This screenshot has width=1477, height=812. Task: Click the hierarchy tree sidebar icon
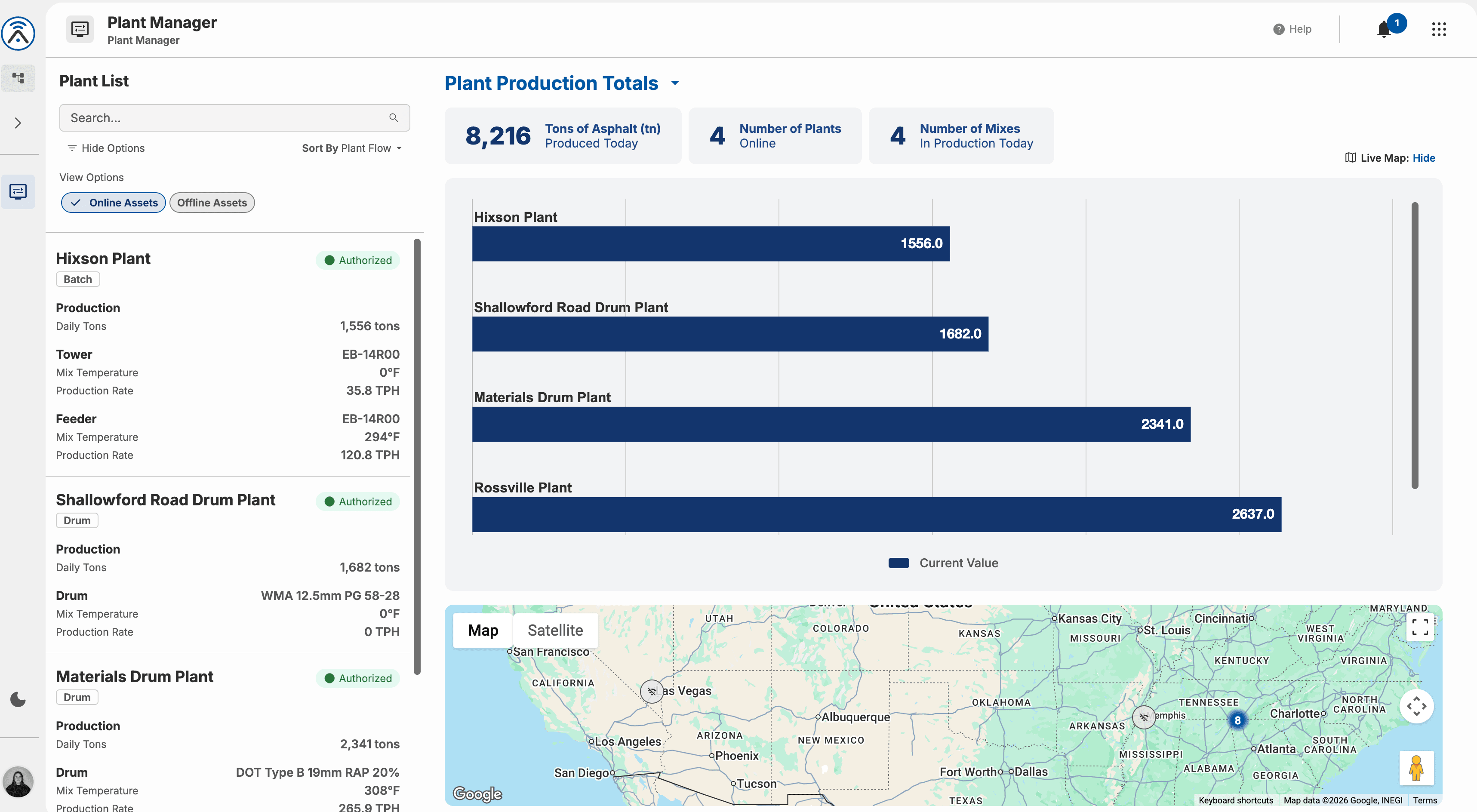(x=18, y=78)
